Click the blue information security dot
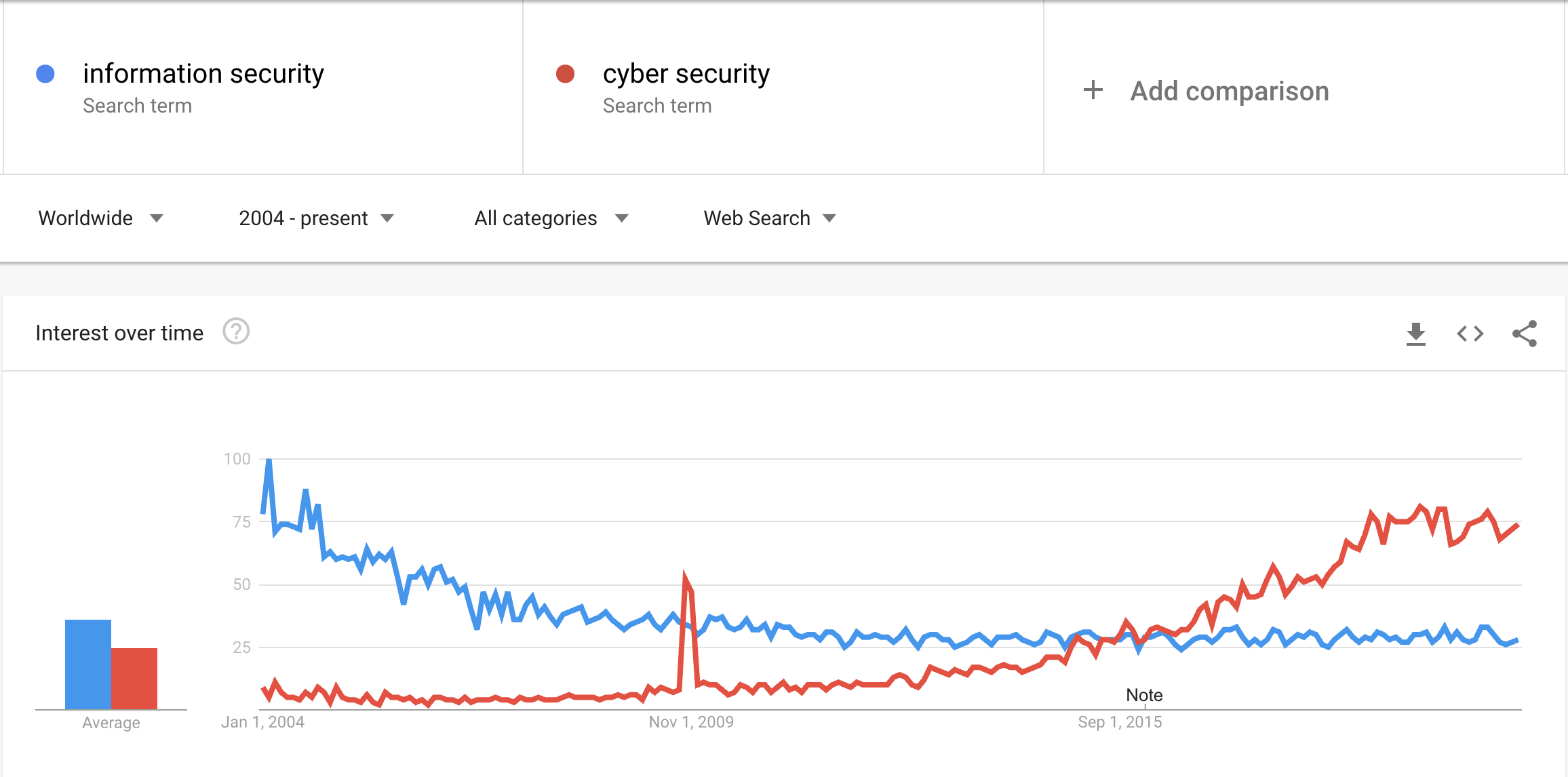This screenshot has width=1568, height=777. tap(45, 74)
